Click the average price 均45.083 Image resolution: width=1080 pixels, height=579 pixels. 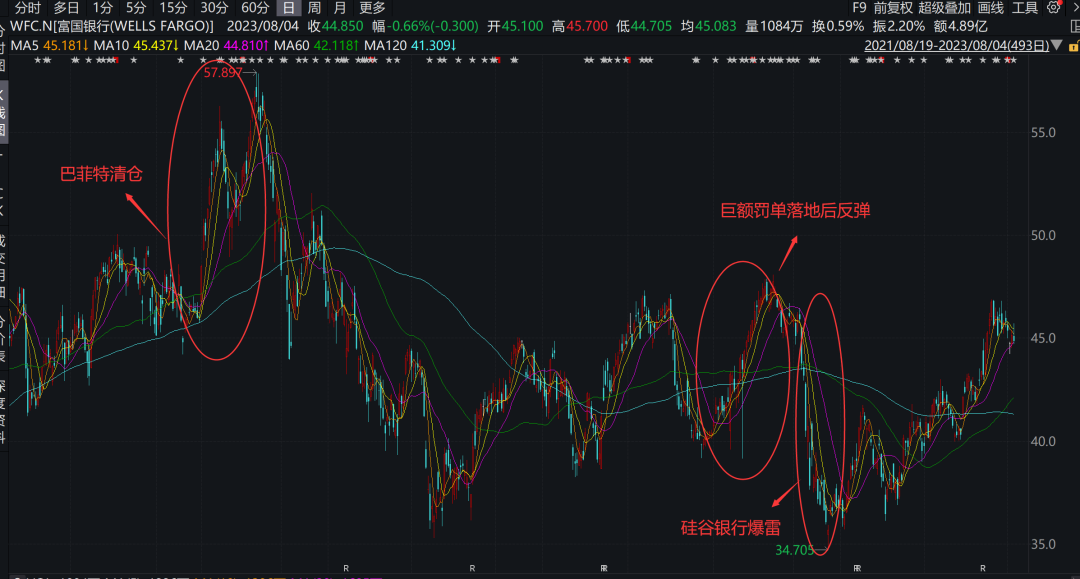click(x=708, y=26)
